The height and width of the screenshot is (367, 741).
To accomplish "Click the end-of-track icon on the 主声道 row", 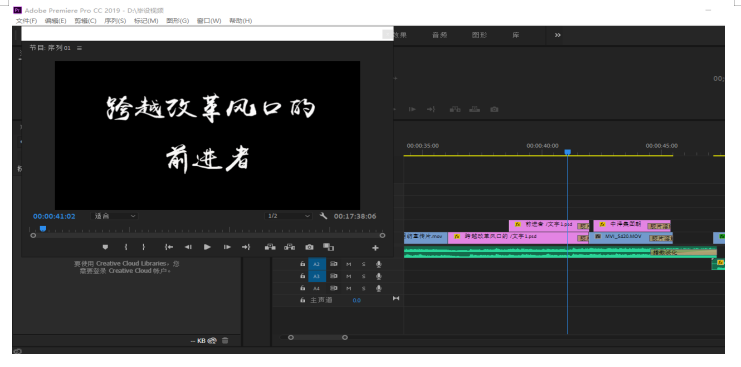I will (x=396, y=298).
